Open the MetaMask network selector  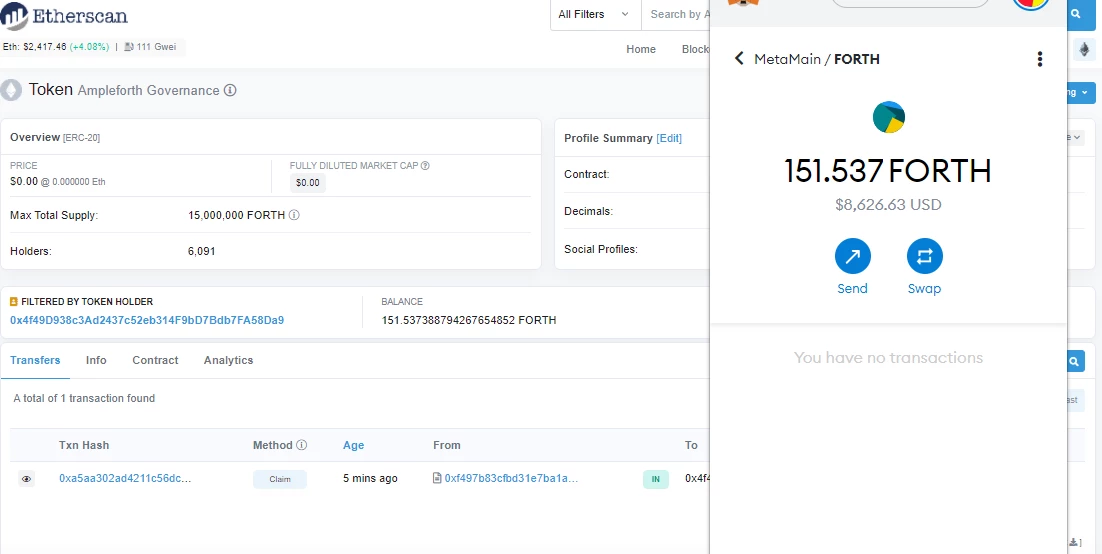[x=910, y=3]
